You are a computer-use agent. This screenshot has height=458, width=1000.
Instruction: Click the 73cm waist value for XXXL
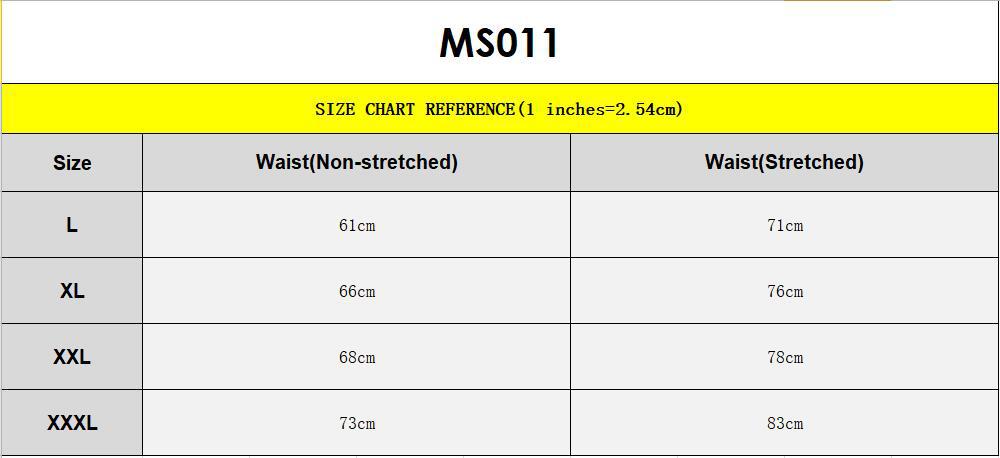[357, 424]
